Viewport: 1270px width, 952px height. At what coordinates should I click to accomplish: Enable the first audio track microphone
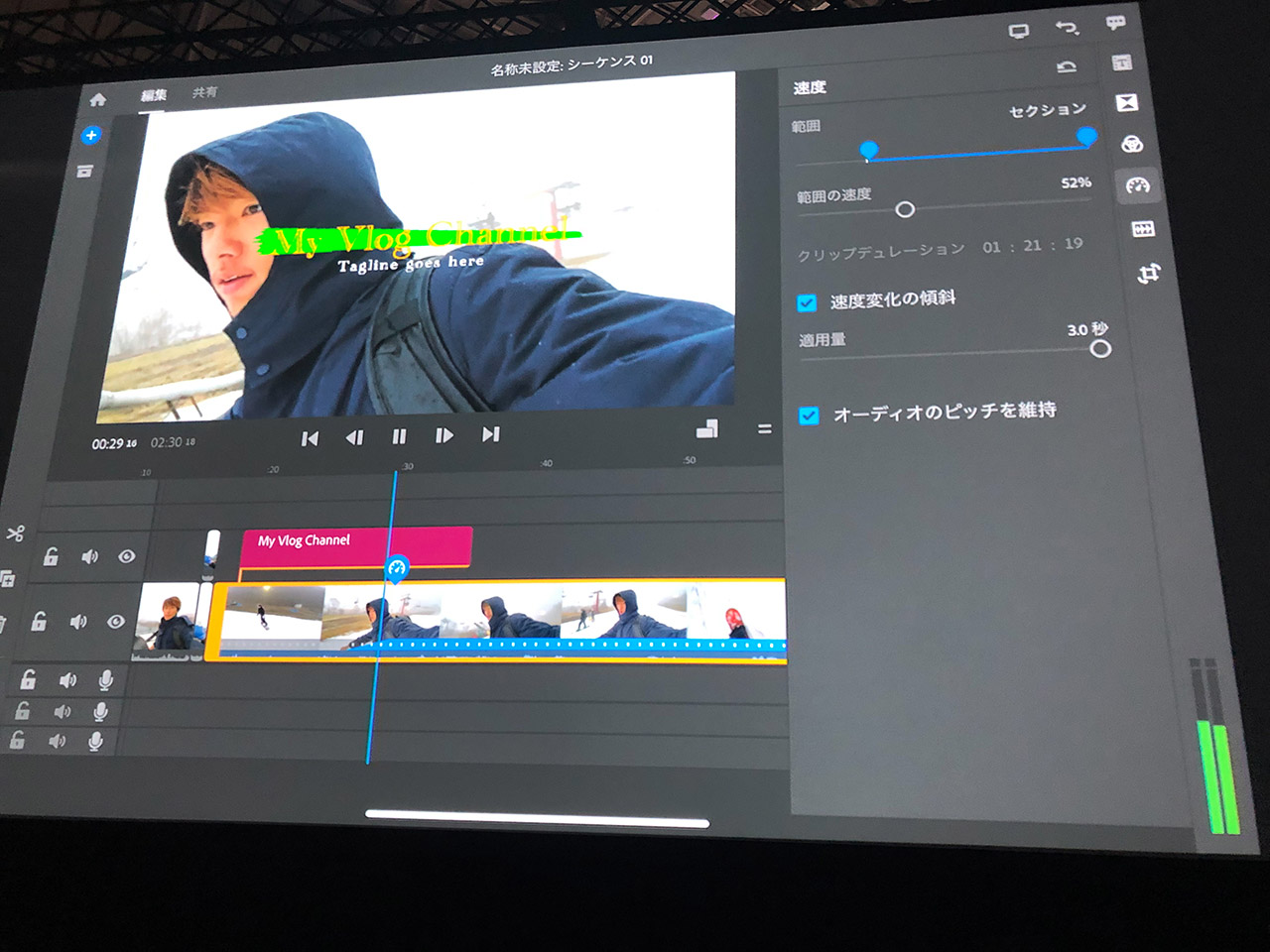coord(105,680)
